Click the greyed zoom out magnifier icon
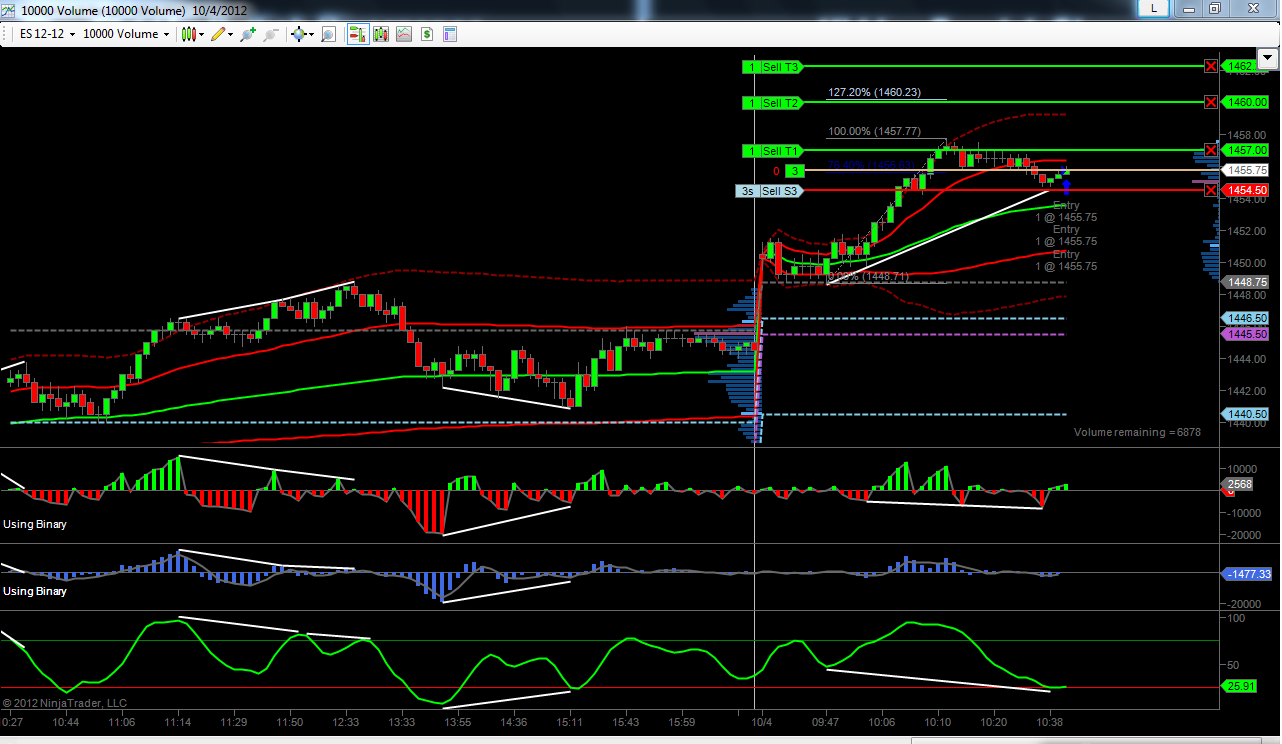This screenshot has height=744, width=1282. [x=270, y=34]
